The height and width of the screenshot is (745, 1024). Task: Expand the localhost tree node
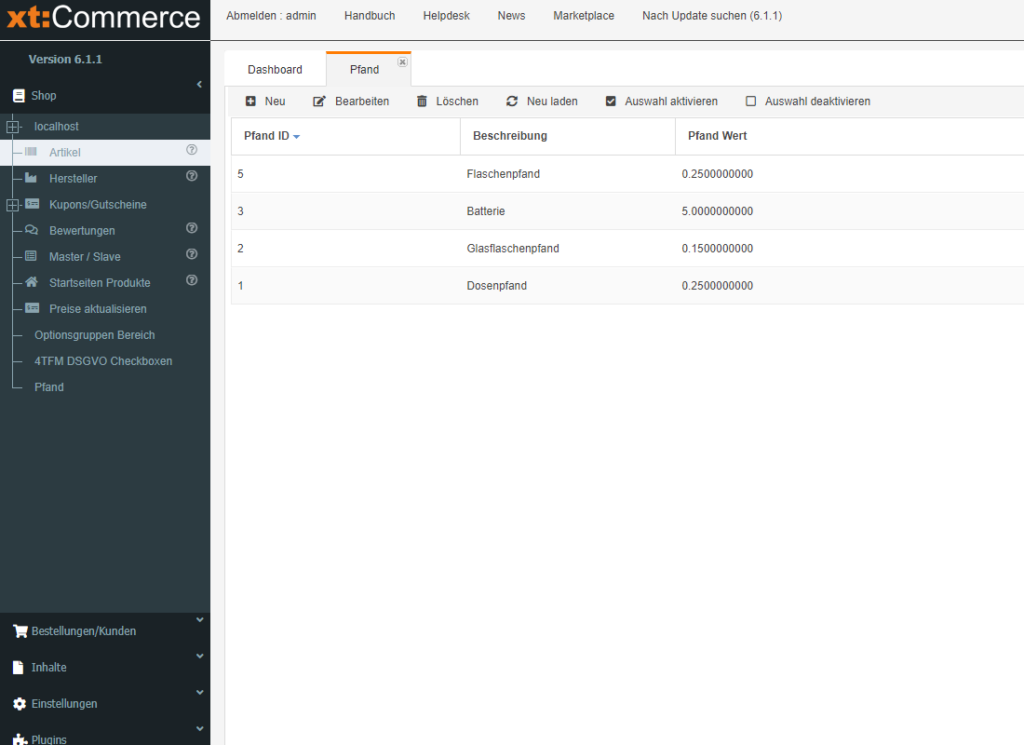tap(13, 127)
